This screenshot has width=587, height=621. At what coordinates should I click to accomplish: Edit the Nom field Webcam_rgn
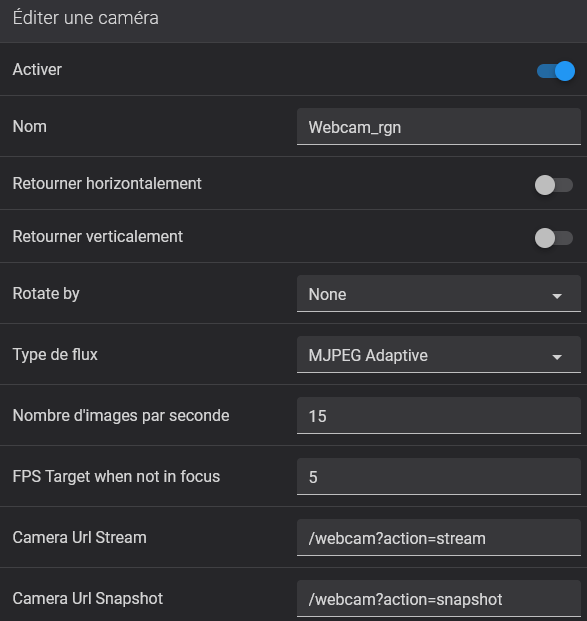tap(439, 127)
